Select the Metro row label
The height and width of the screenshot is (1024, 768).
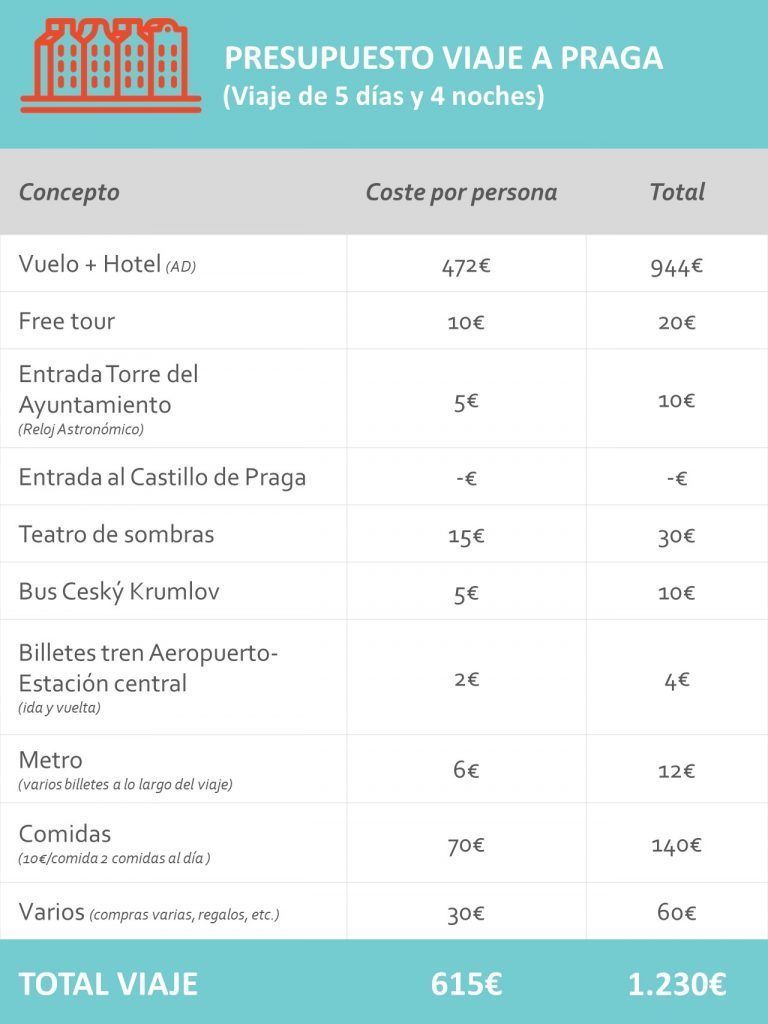51,760
